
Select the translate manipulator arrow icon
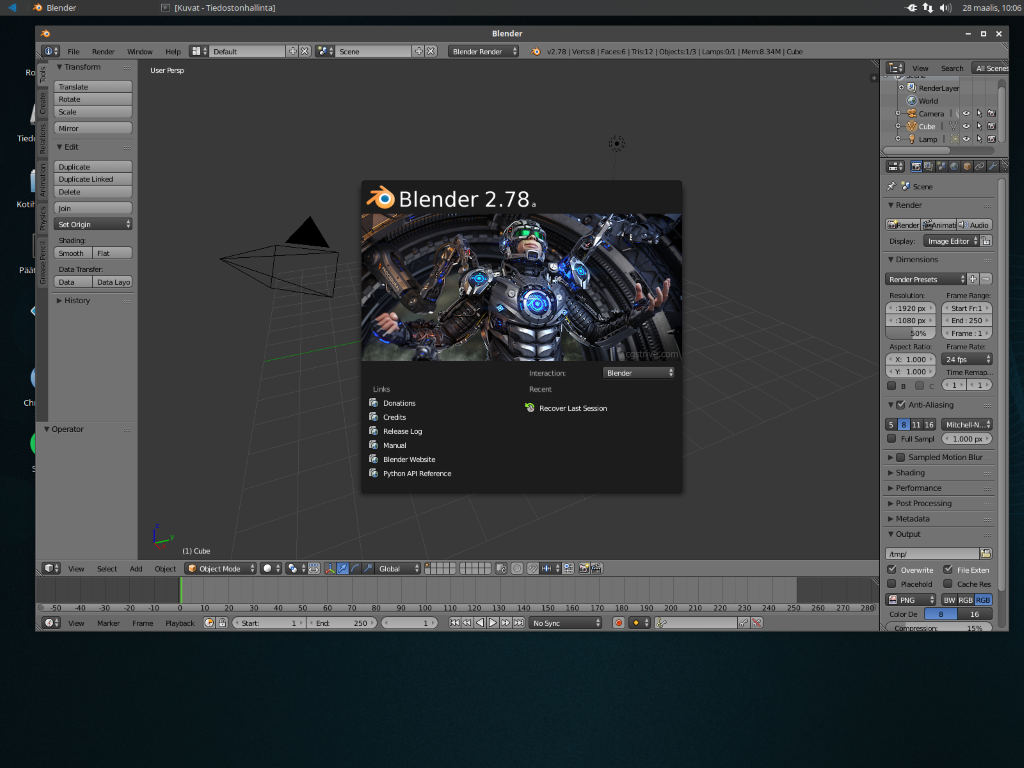pyautogui.click(x=343, y=569)
